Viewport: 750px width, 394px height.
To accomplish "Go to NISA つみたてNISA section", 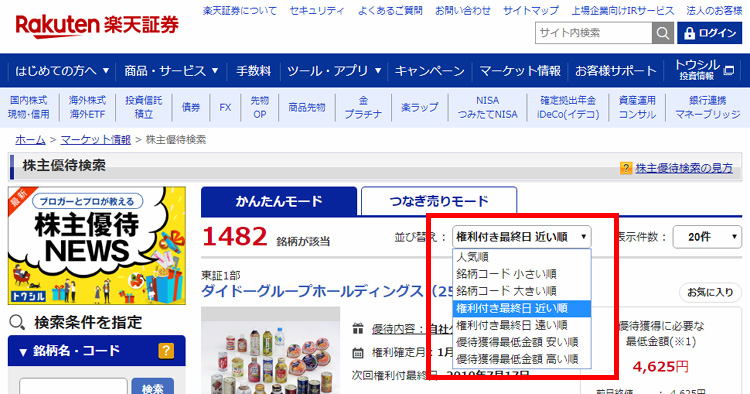I will click(x=487, y=107).
